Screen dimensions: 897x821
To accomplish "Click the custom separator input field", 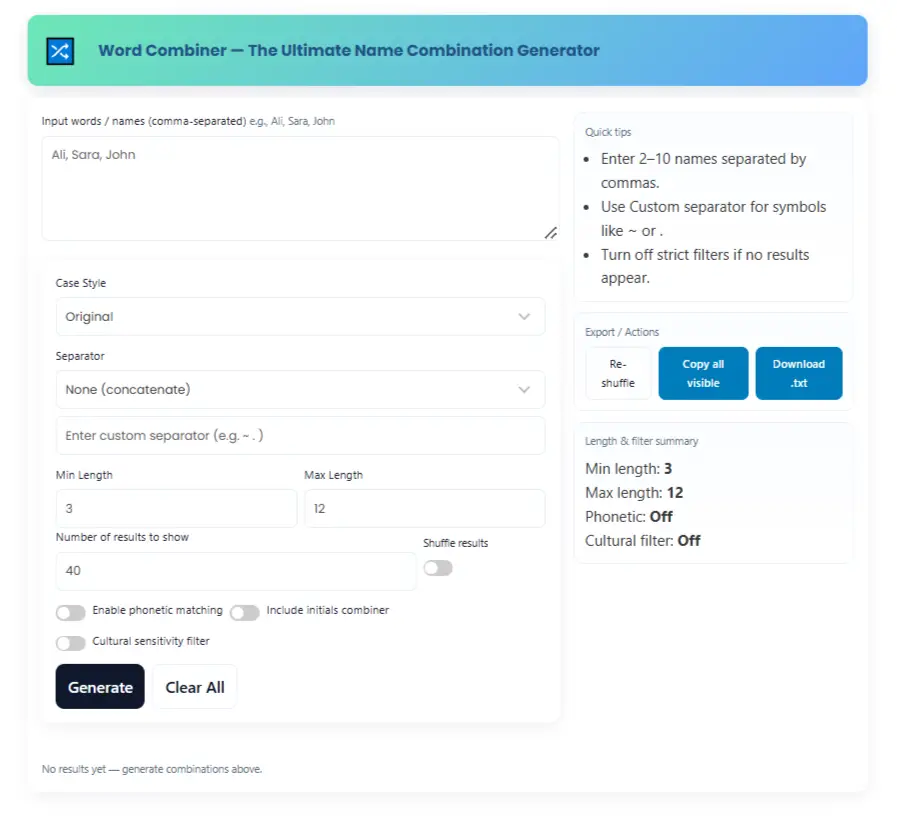I will 300,436.
